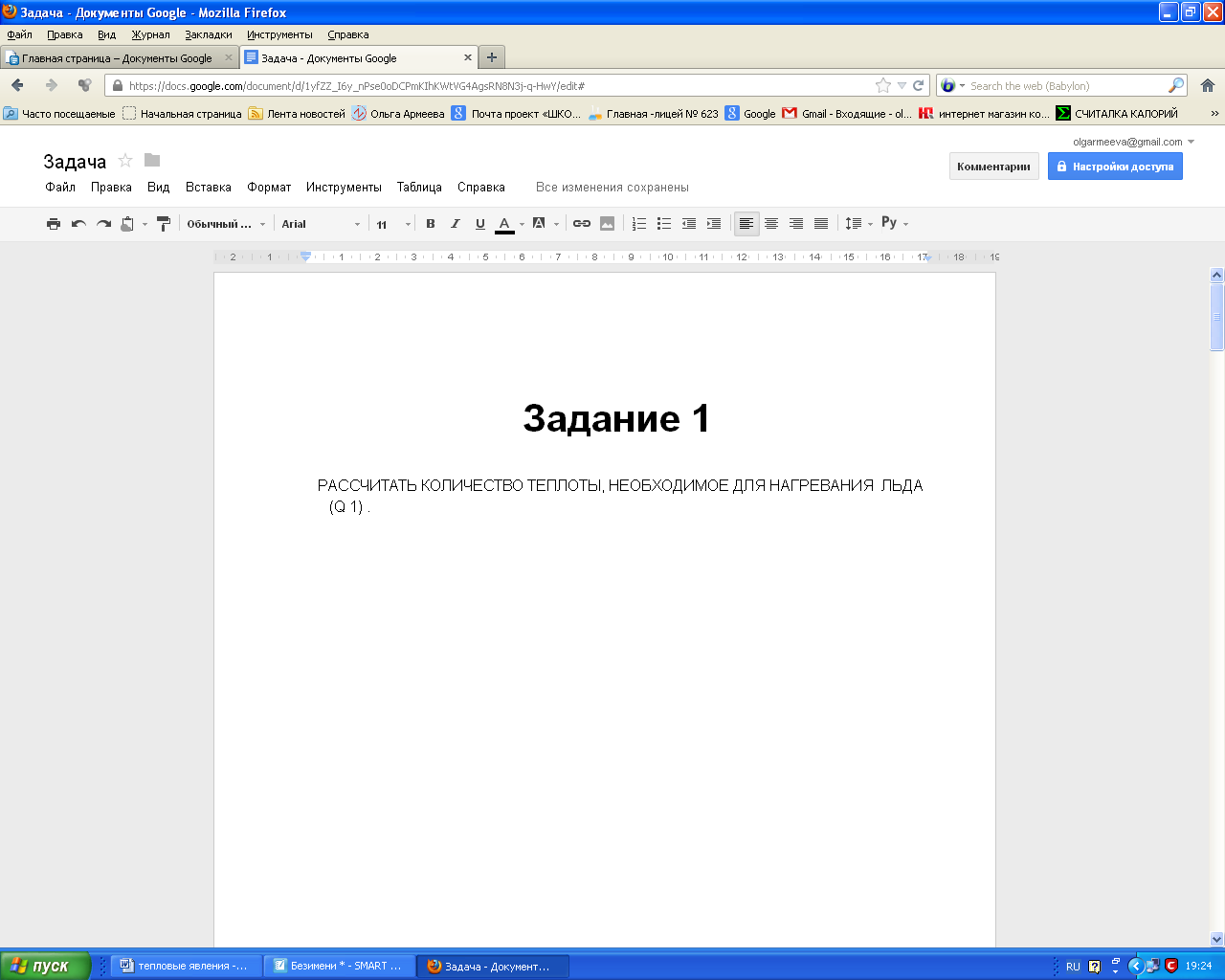Toggle the numbered list
Image resolution: width=1225 pixels, height=980 pixels.
(639, 224)
